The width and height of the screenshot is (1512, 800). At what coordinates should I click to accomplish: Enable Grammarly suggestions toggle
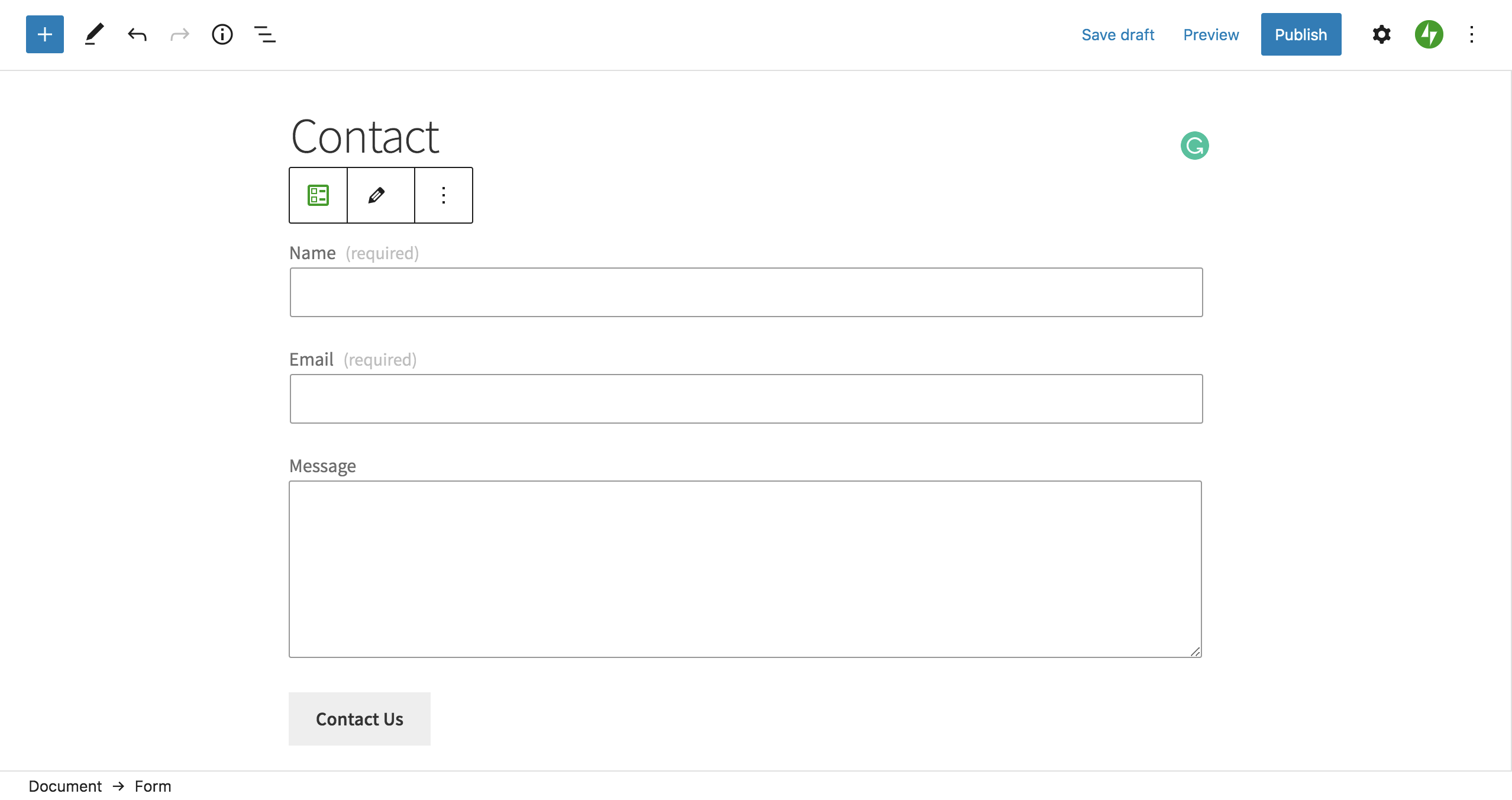point(1195,145)
